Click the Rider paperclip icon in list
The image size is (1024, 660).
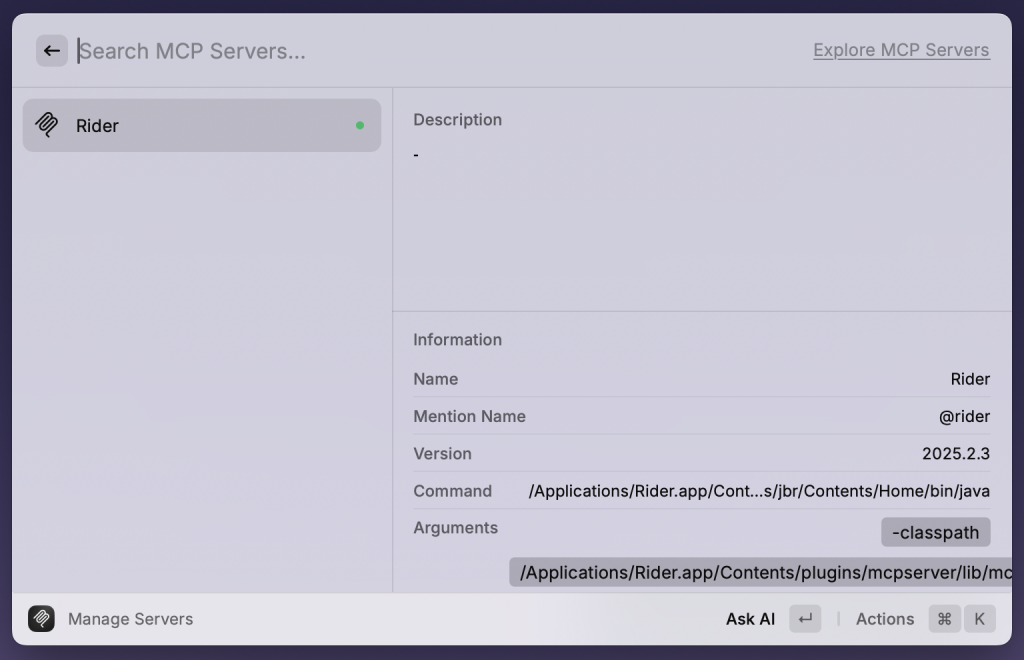[x=47, y=125]
